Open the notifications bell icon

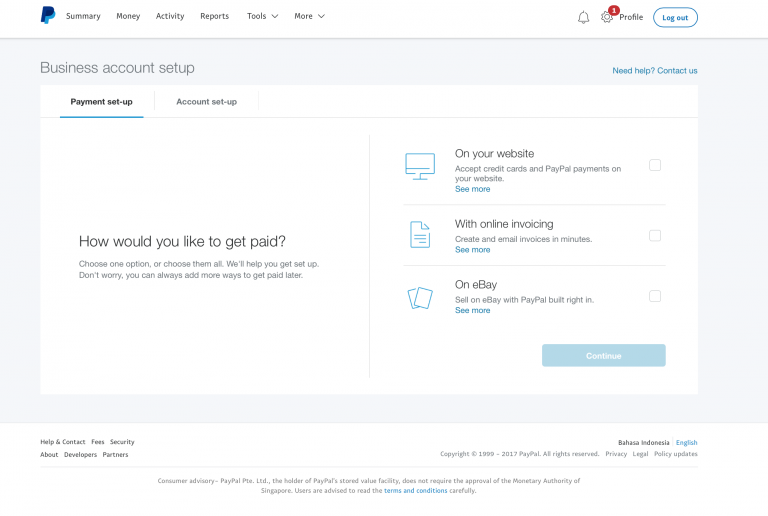click(x=583, y=18)
